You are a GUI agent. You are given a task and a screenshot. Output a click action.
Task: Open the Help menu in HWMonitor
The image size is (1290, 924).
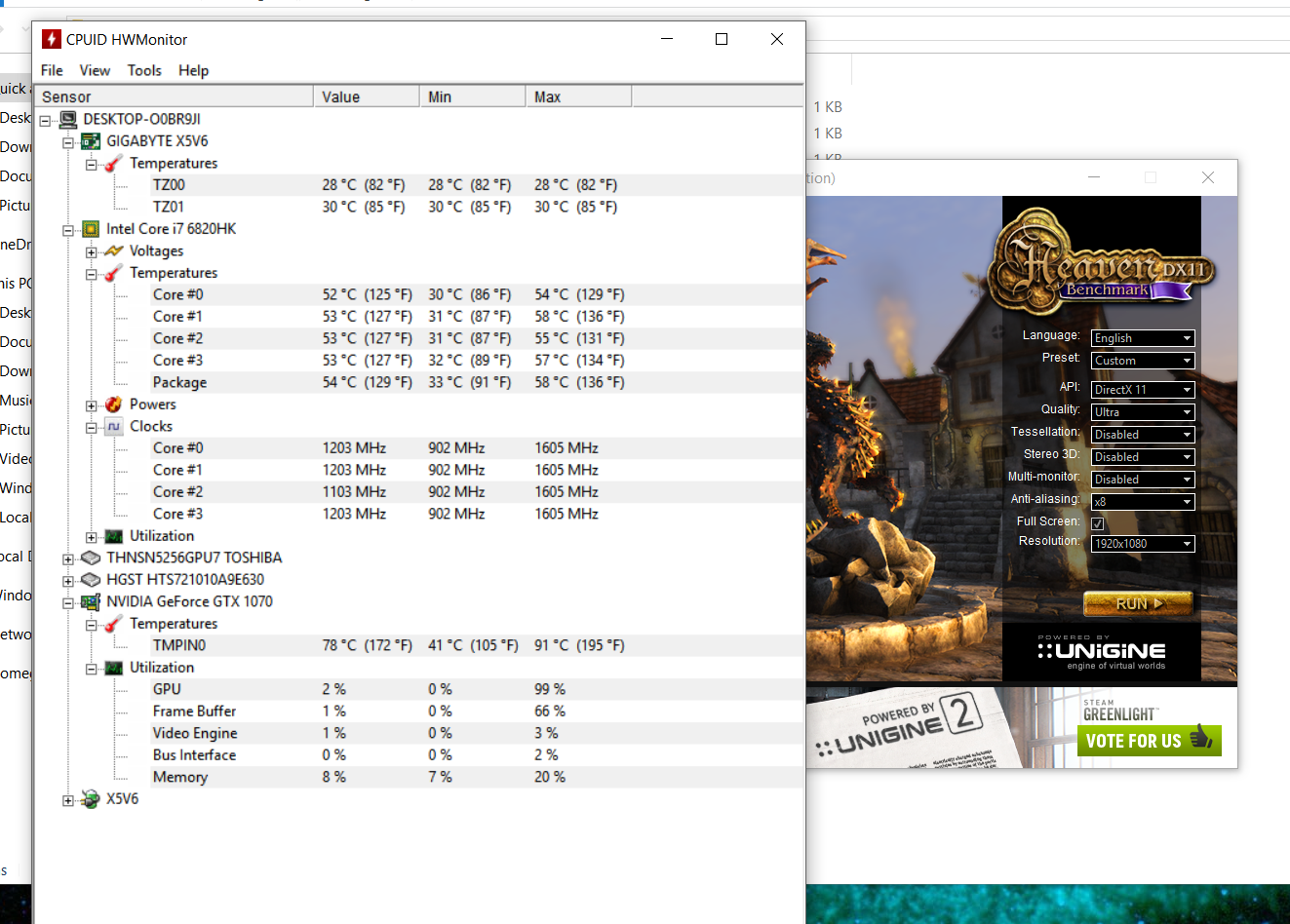click(193, 70)
